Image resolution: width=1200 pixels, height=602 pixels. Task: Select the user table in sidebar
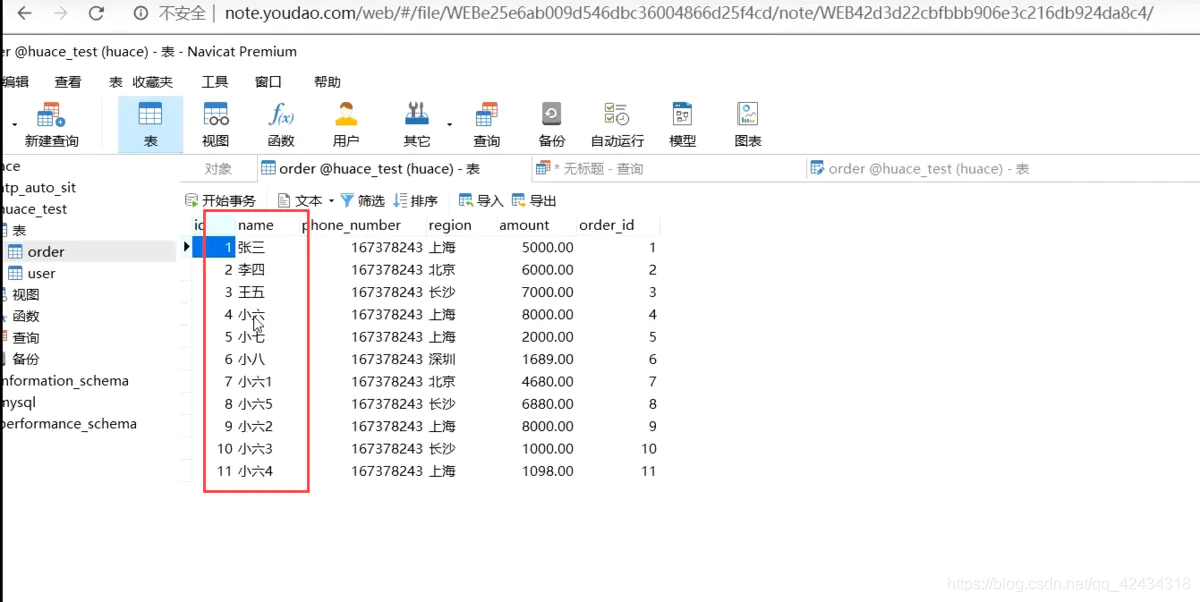(41, 273)
